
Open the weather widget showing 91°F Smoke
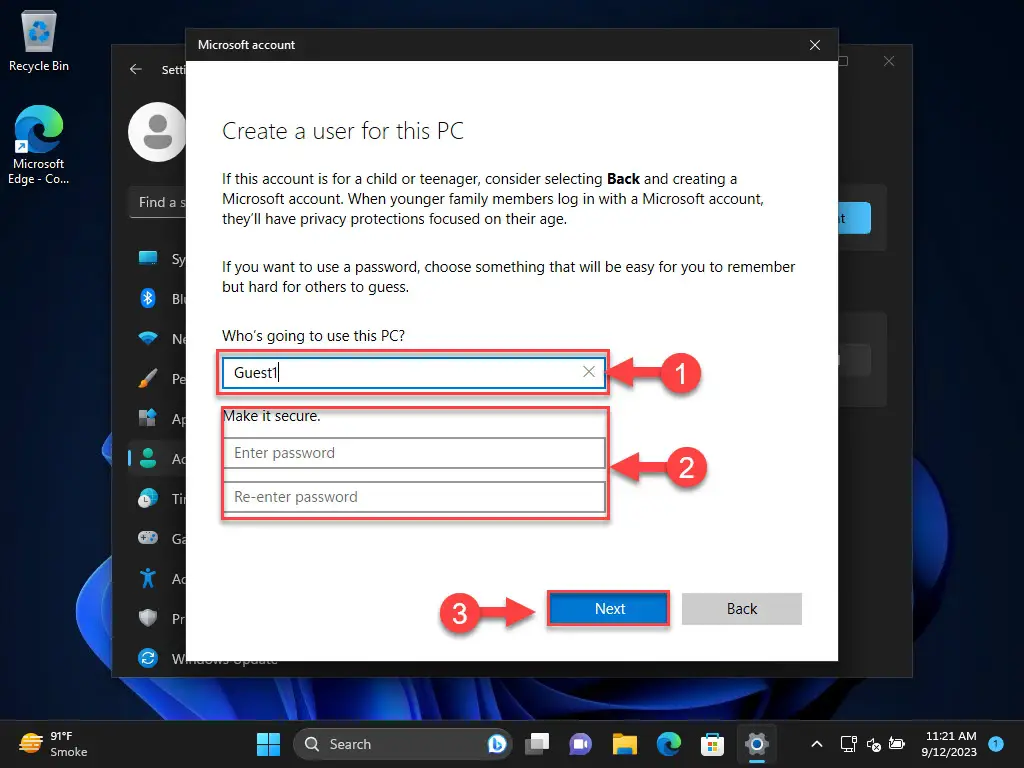tap(54, 744)
